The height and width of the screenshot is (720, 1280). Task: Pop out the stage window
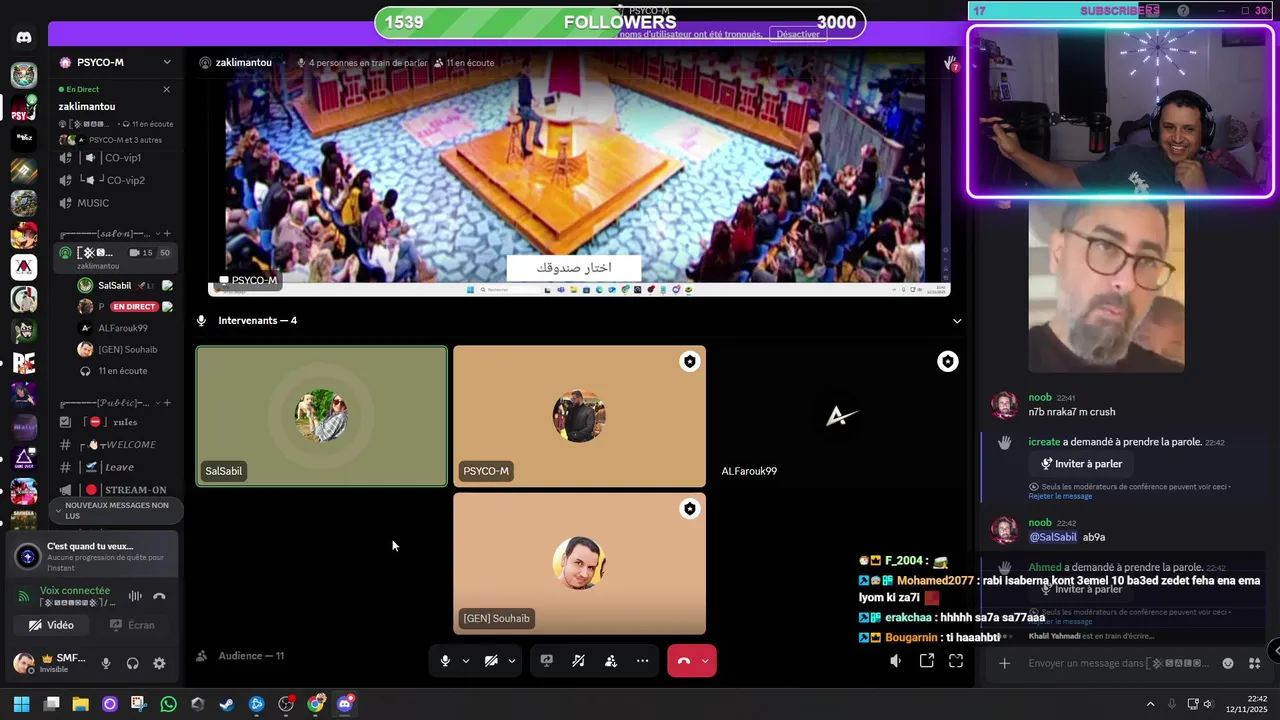point(927,661)
